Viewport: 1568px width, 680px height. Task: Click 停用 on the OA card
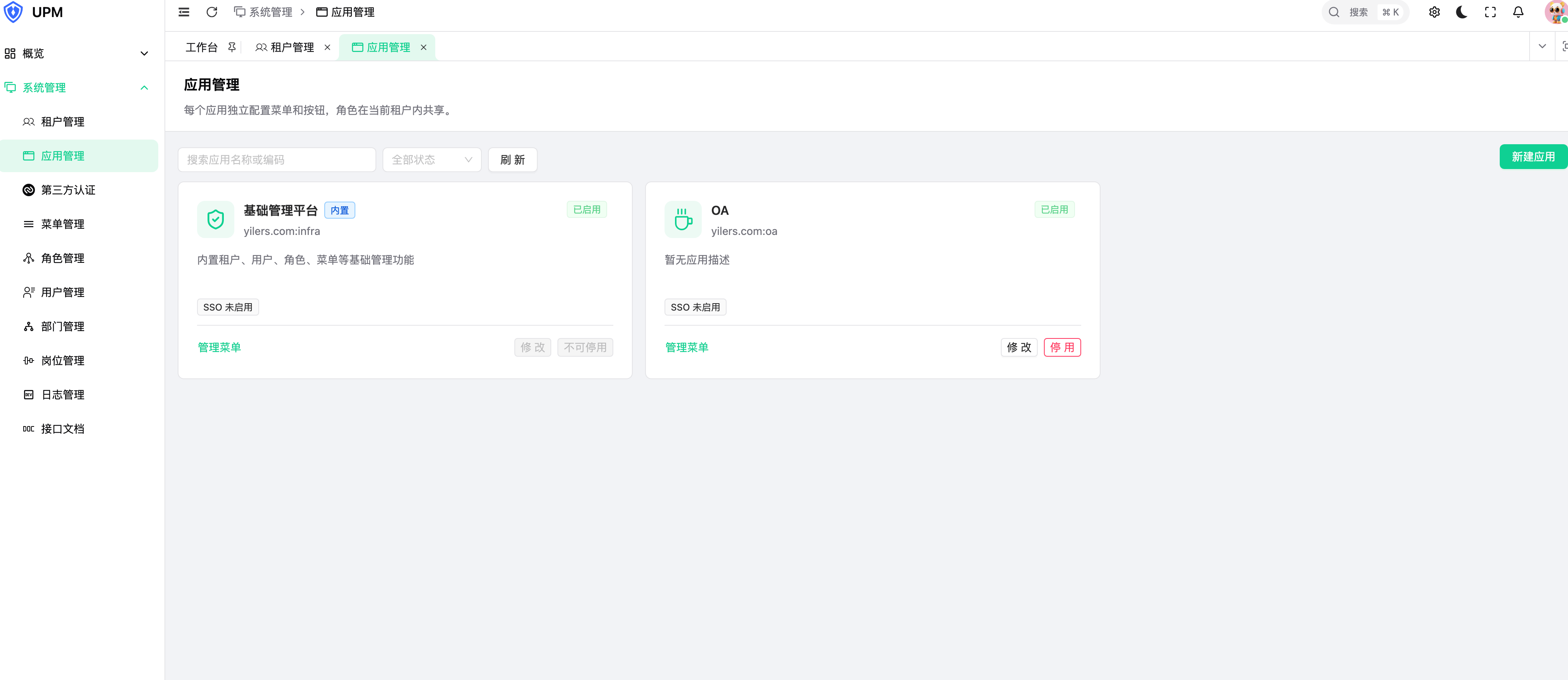1062,347
